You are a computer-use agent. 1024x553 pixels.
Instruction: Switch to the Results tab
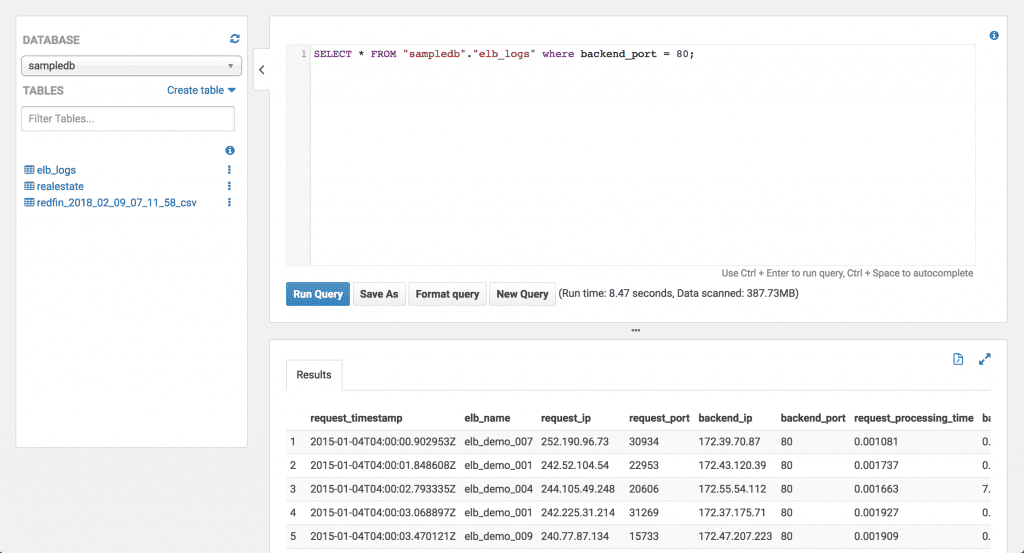click(314, 375)
